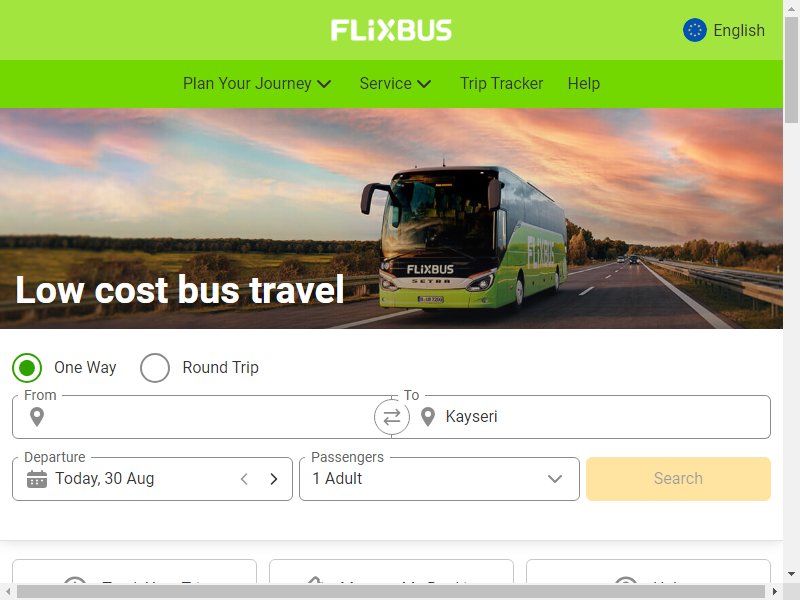This screenshot has width=800, height=600.
Task: Open the Passengers 1 Adult dropdown
Action: 439,479
